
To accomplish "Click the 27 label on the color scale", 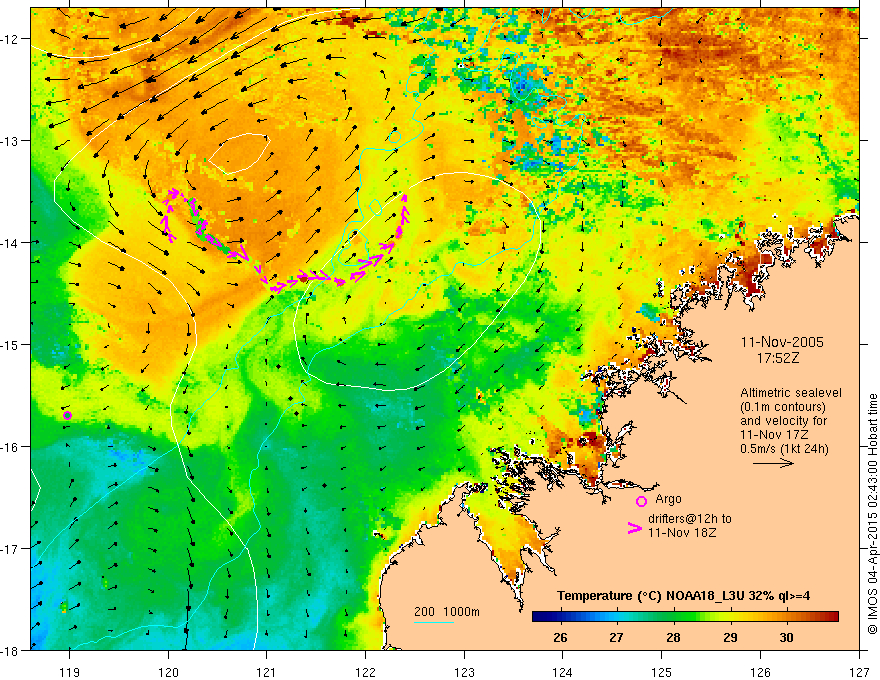I will click(616, 638).
